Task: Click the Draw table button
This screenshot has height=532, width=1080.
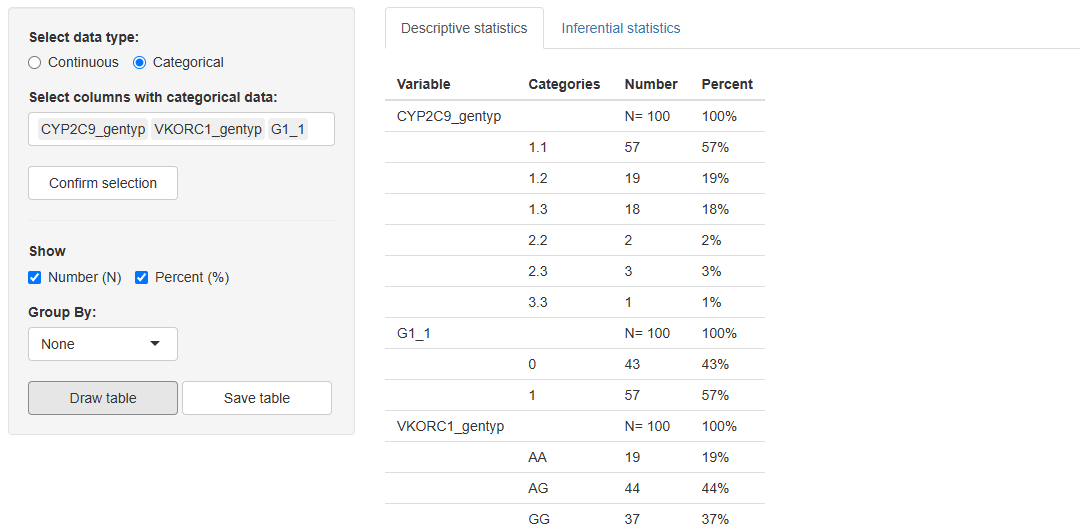Action: click(103, 398)
